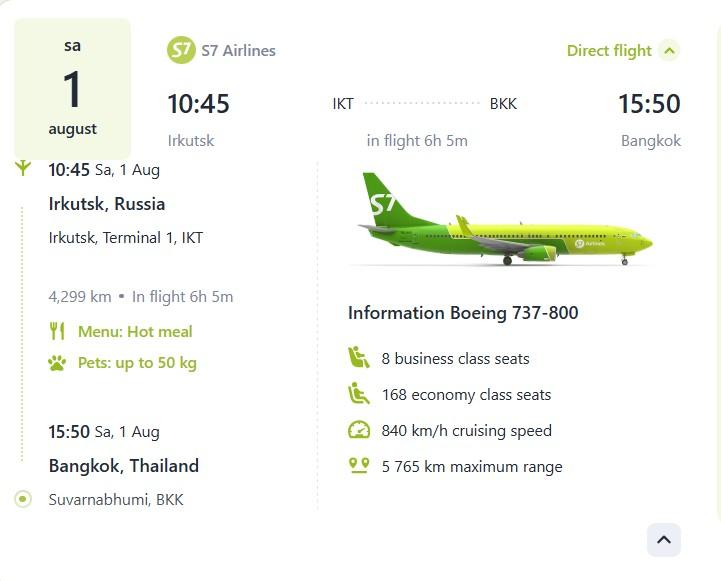Click the speedometer cruising speed icon
The width and height of the screenshot is (721, 581).
(x=359, y=430)
